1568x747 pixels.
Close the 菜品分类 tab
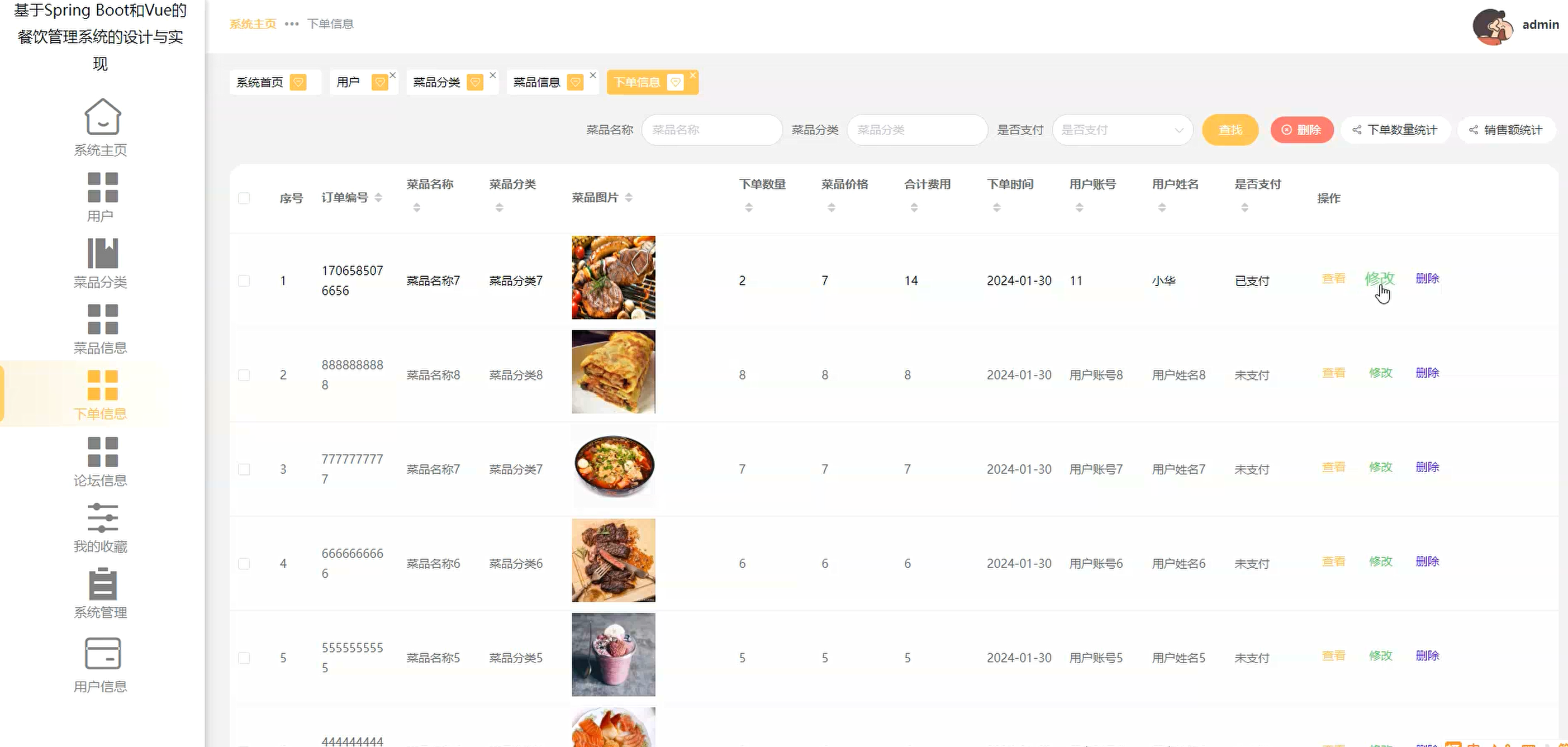(492, 75)
